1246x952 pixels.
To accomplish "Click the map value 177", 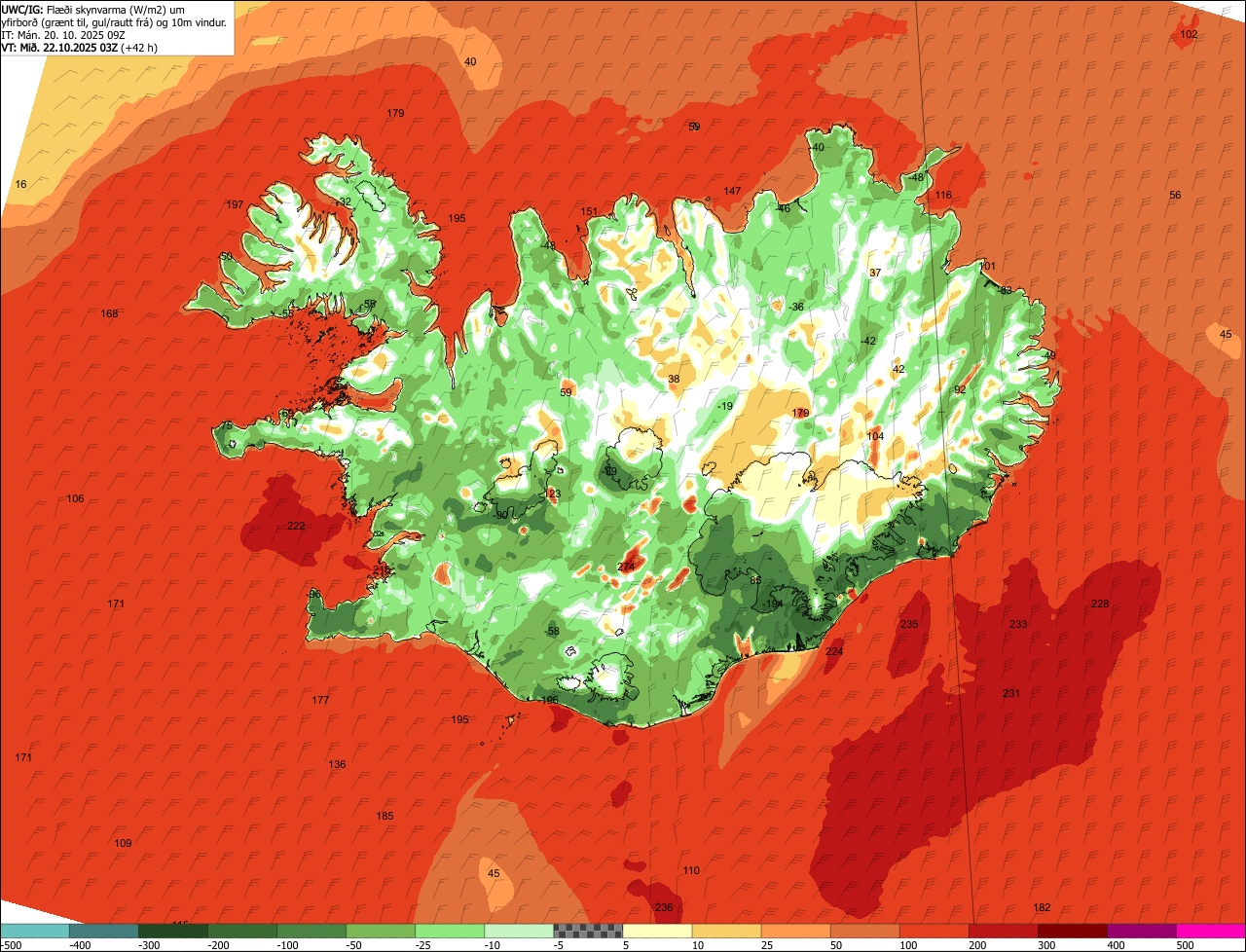I will 320,700.
